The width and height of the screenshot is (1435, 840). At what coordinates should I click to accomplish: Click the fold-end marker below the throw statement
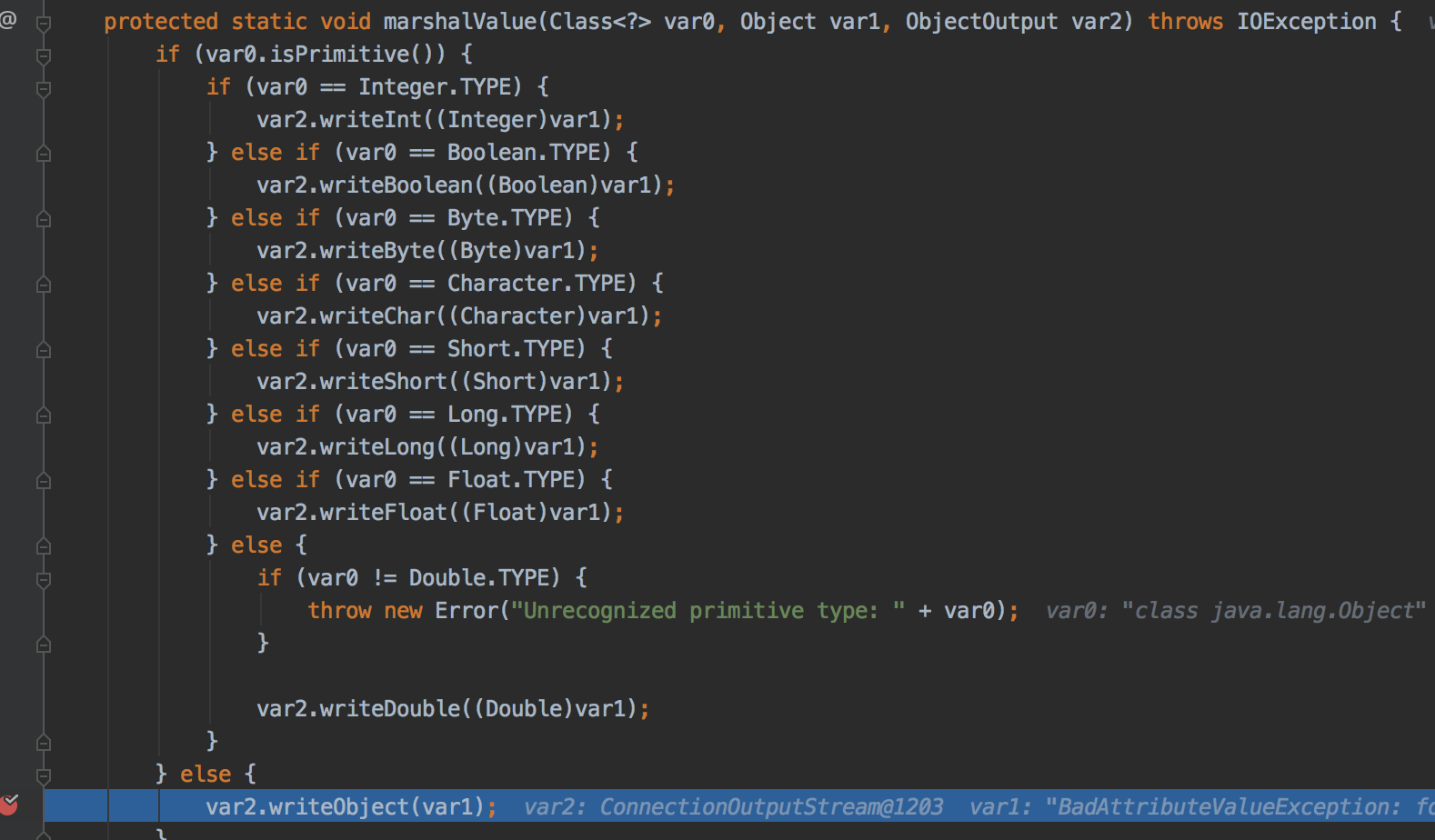point(43,645)
